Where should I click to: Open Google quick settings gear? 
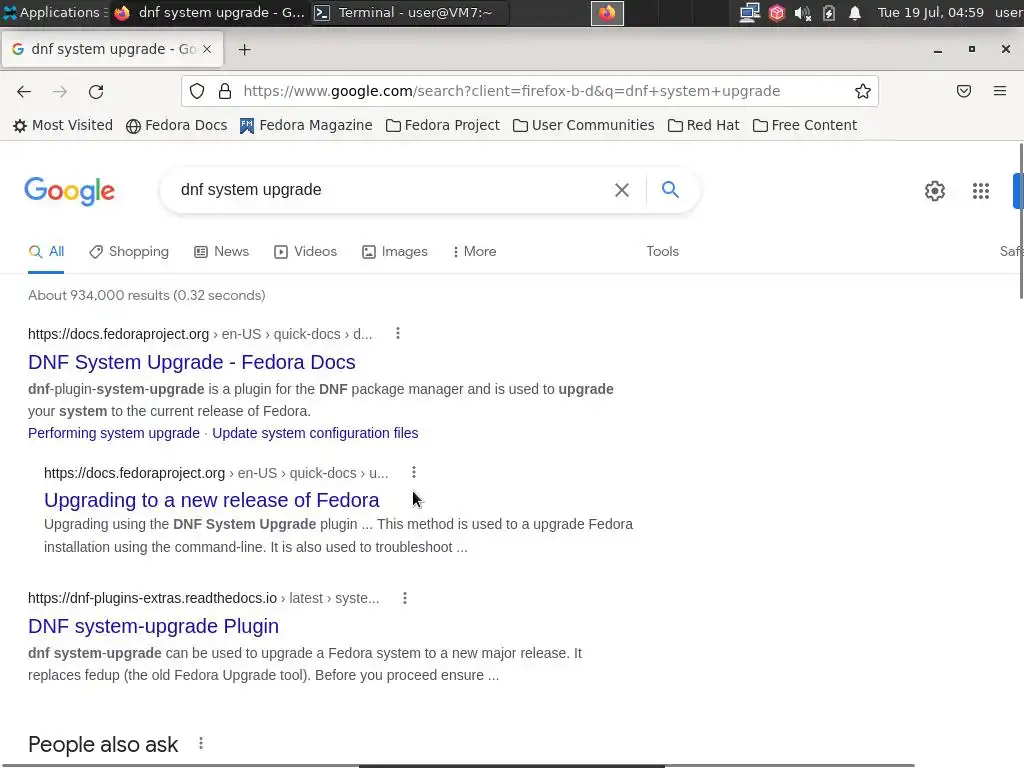click(x=935, y=191)
